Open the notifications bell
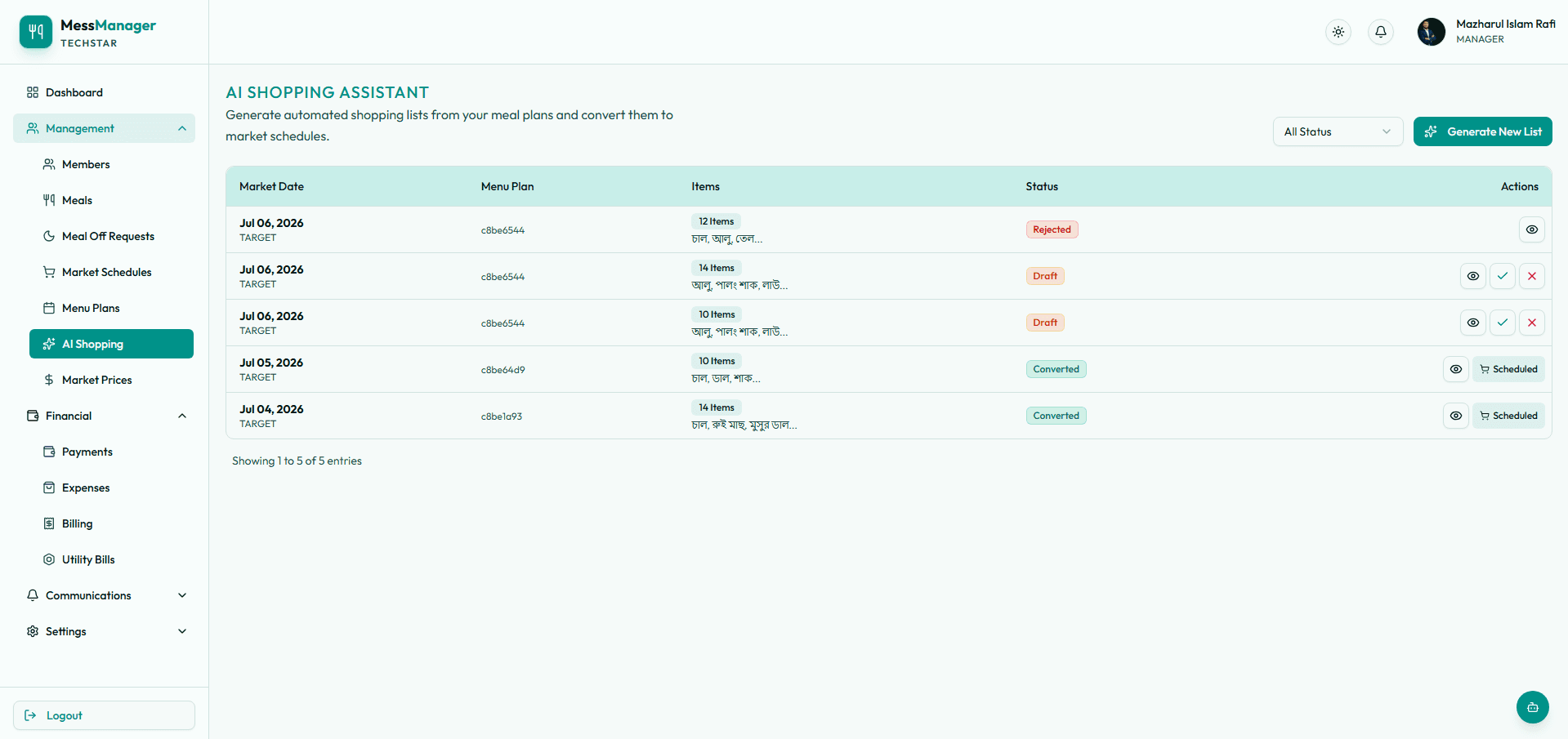Viewport: 1568px width, 739px height. click(1380, 32)
